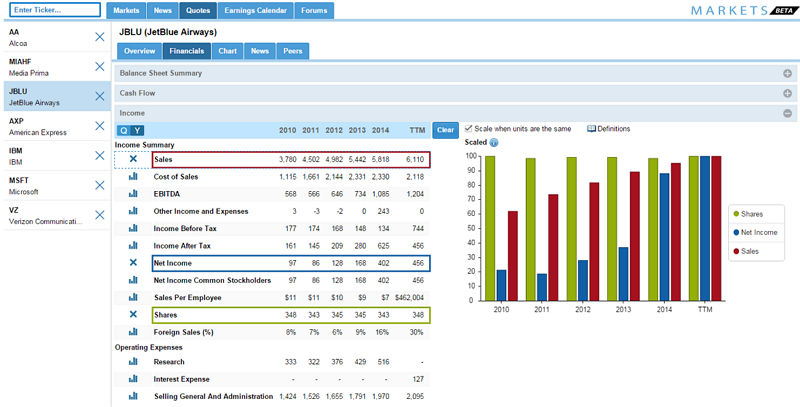Toggle Net Income in the chart legend
This screenshot has width=800, height=407.
(x=755, y=233)
